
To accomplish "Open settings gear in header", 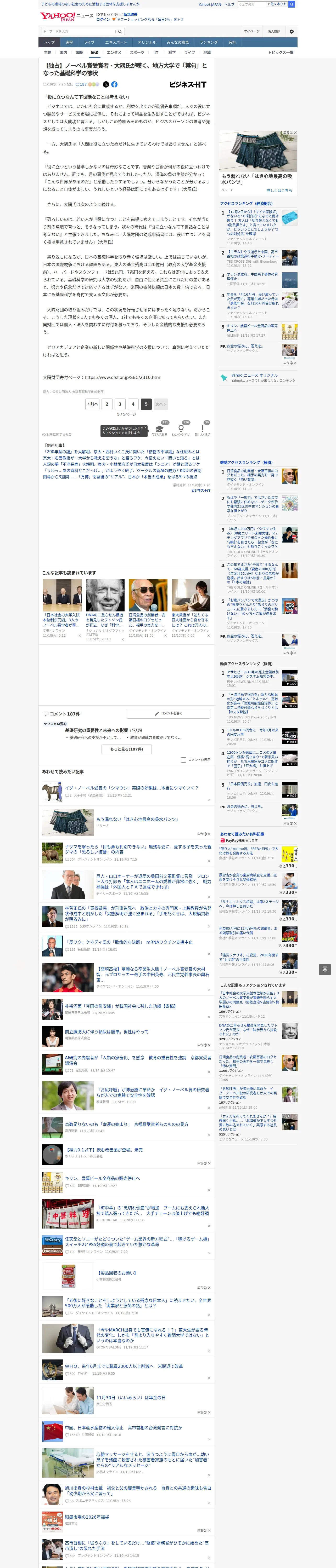I will click(x=292, y=31).
